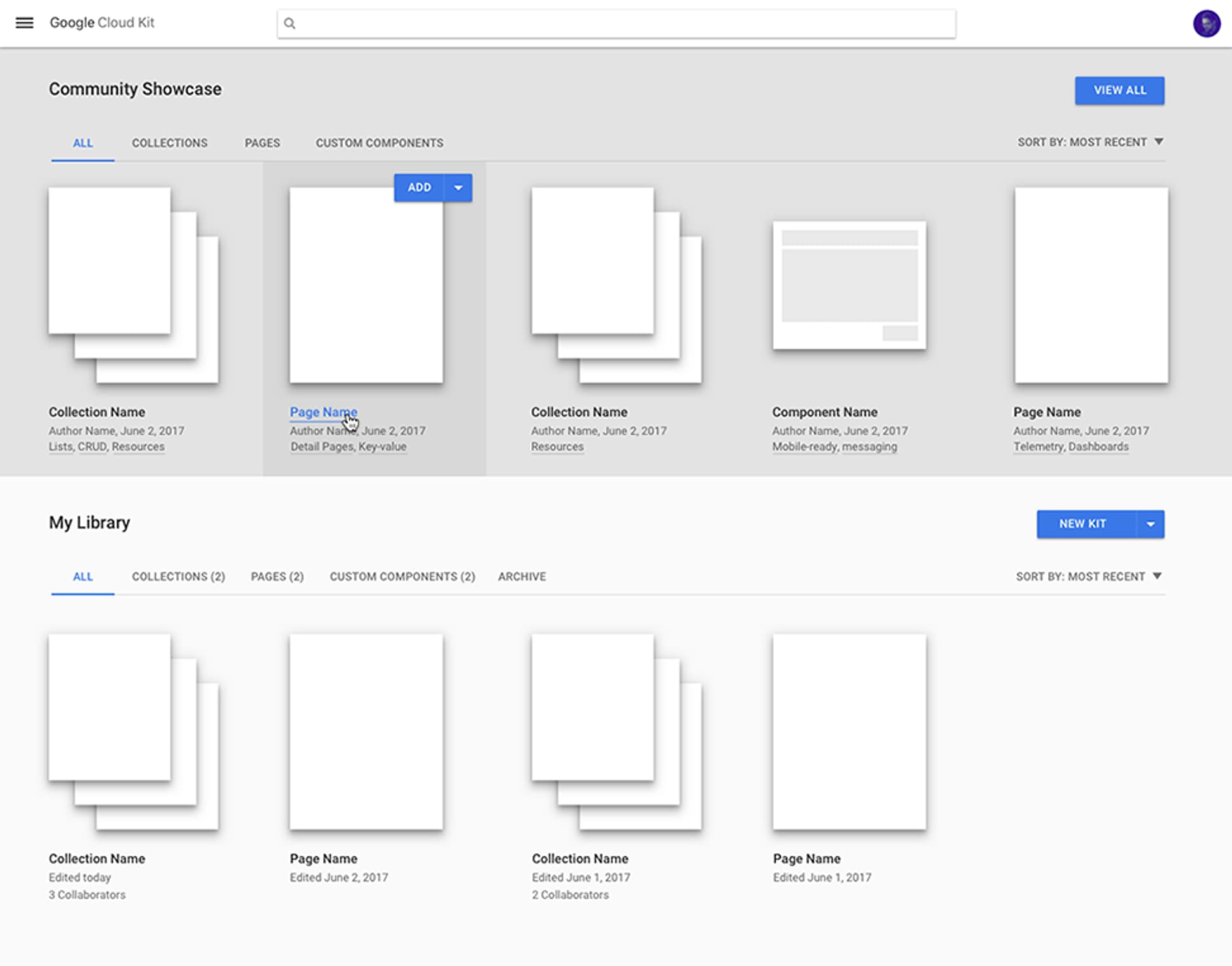Screen dimensions: 1232x966
Task: Click the search magnifier icon
Action: pos(290,23)
